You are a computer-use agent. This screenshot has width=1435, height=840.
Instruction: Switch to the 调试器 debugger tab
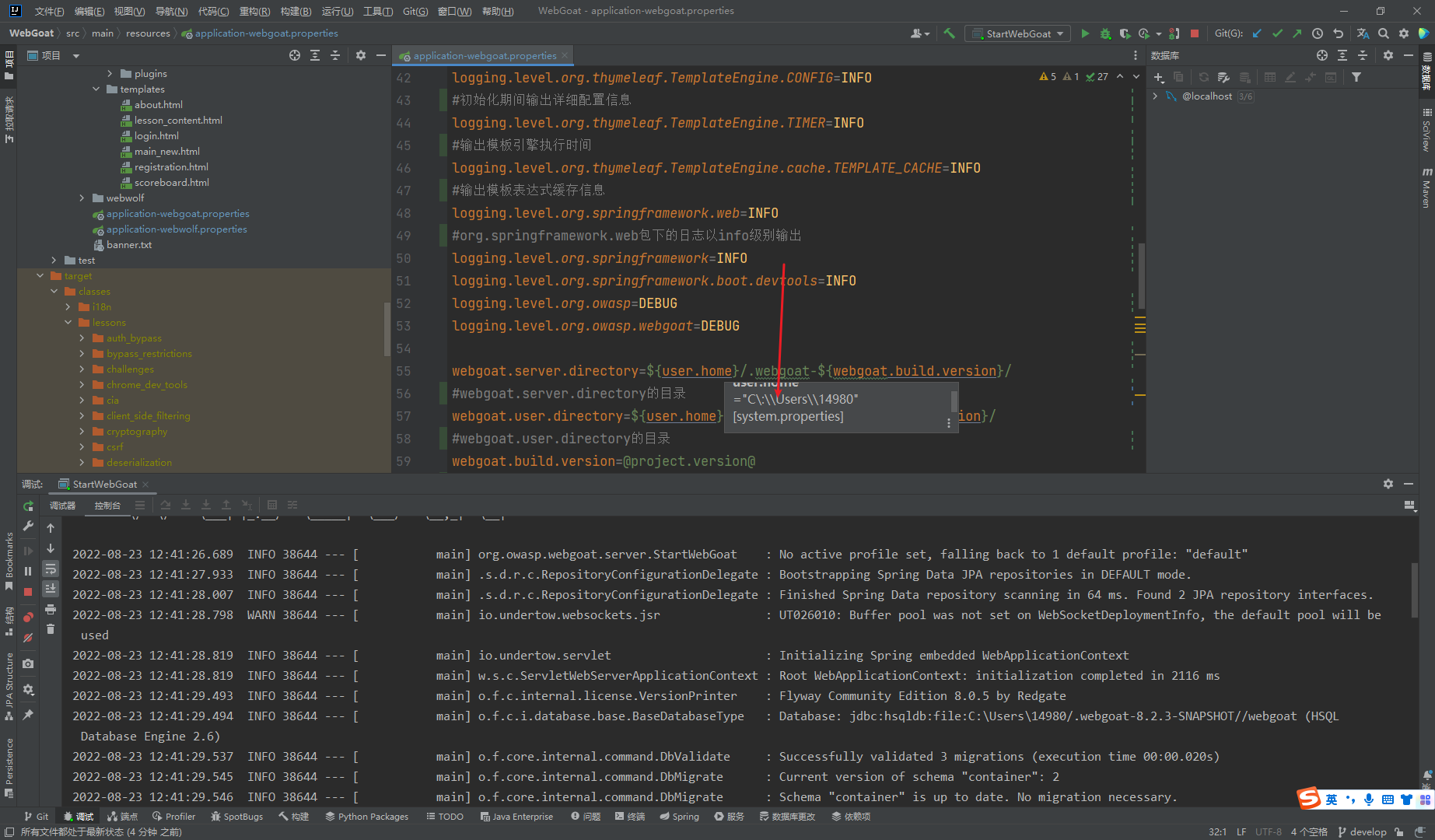pyautogui.click(x=62, y=506)
